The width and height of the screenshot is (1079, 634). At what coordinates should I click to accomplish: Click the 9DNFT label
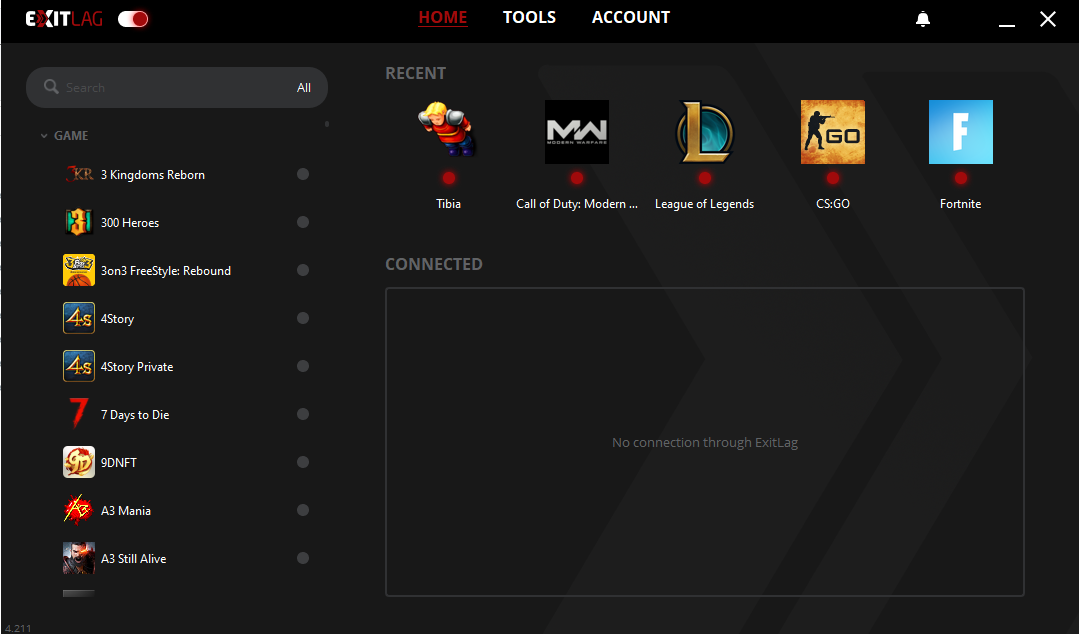[118, 463]
